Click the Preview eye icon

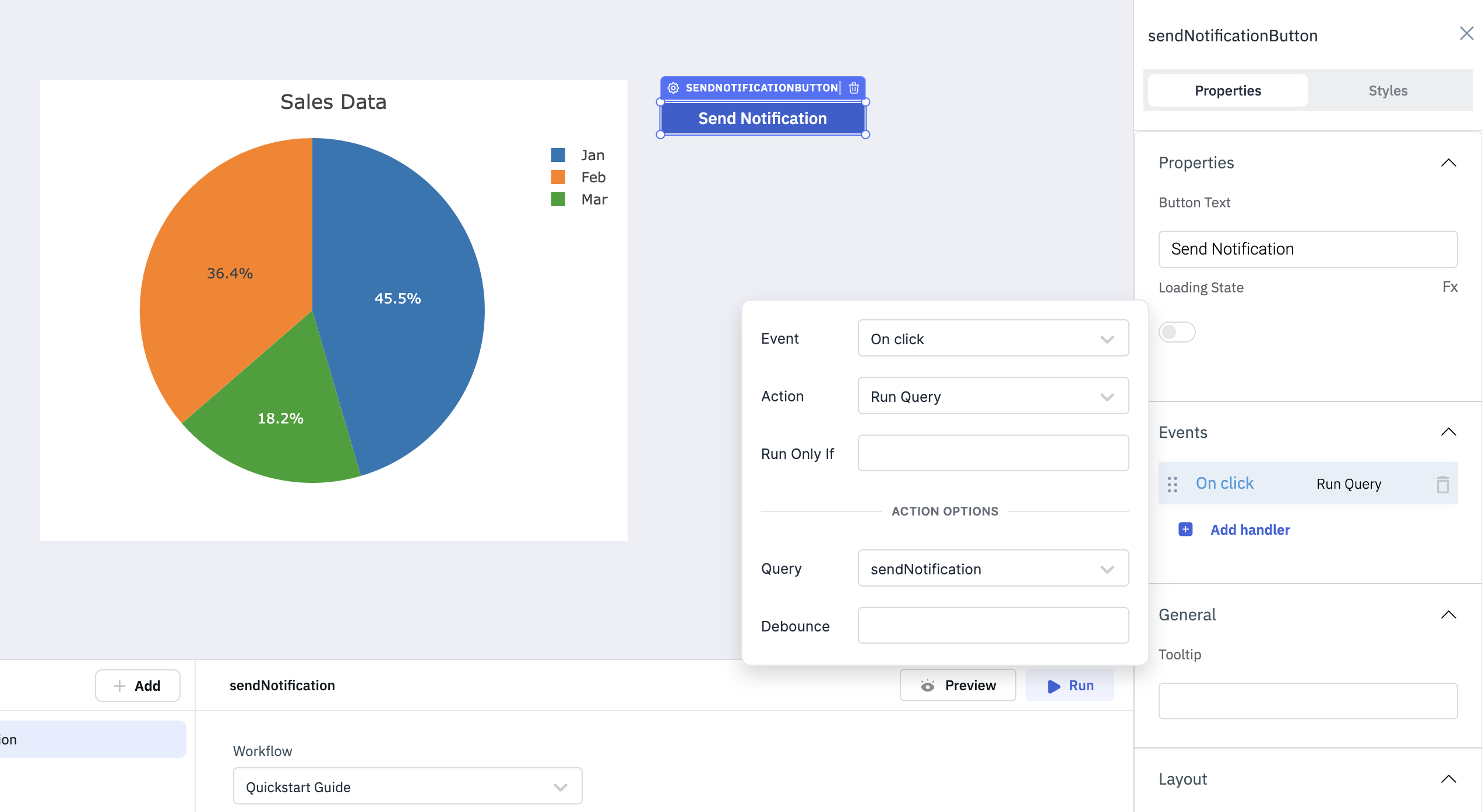[x=928, y=685]
